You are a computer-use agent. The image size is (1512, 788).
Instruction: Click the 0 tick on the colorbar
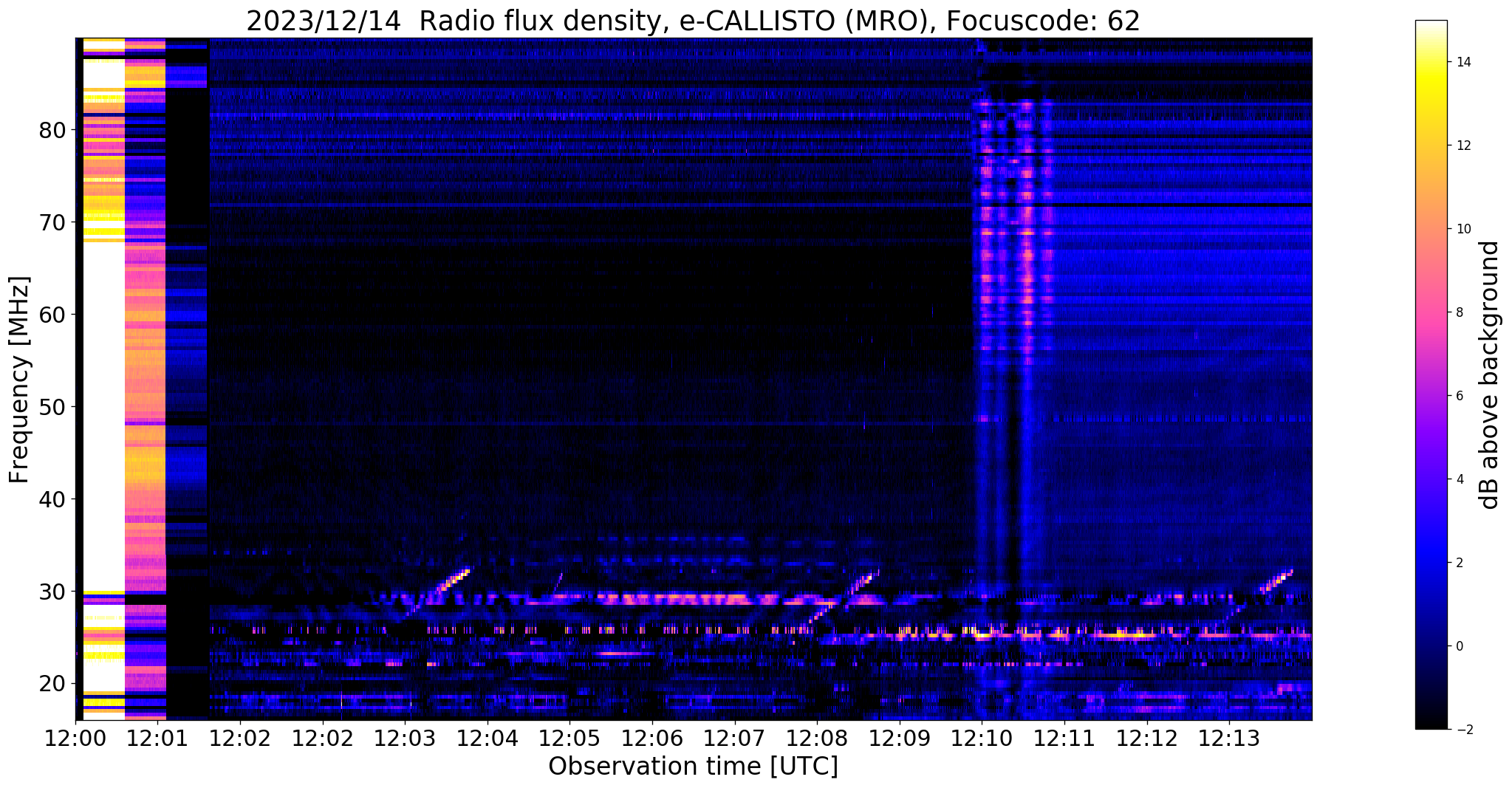point(1459,646)
